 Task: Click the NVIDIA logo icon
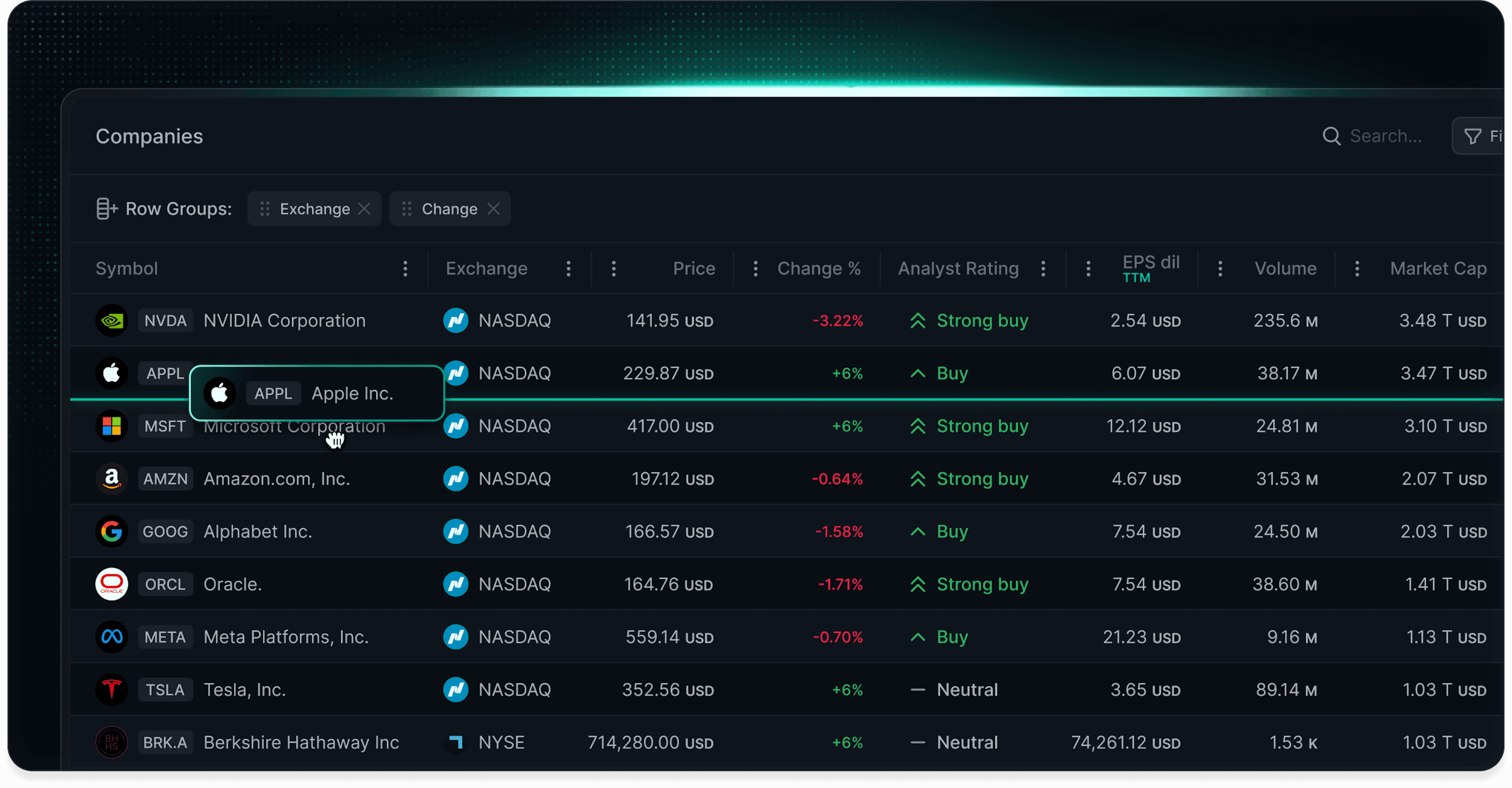pos(112,320)
